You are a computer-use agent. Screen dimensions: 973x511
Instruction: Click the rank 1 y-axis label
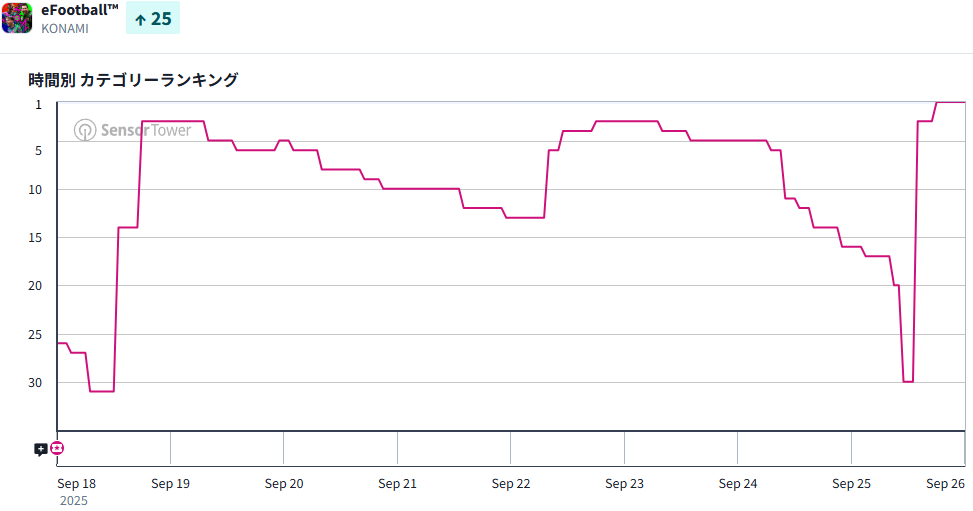[x=38, y=104]
